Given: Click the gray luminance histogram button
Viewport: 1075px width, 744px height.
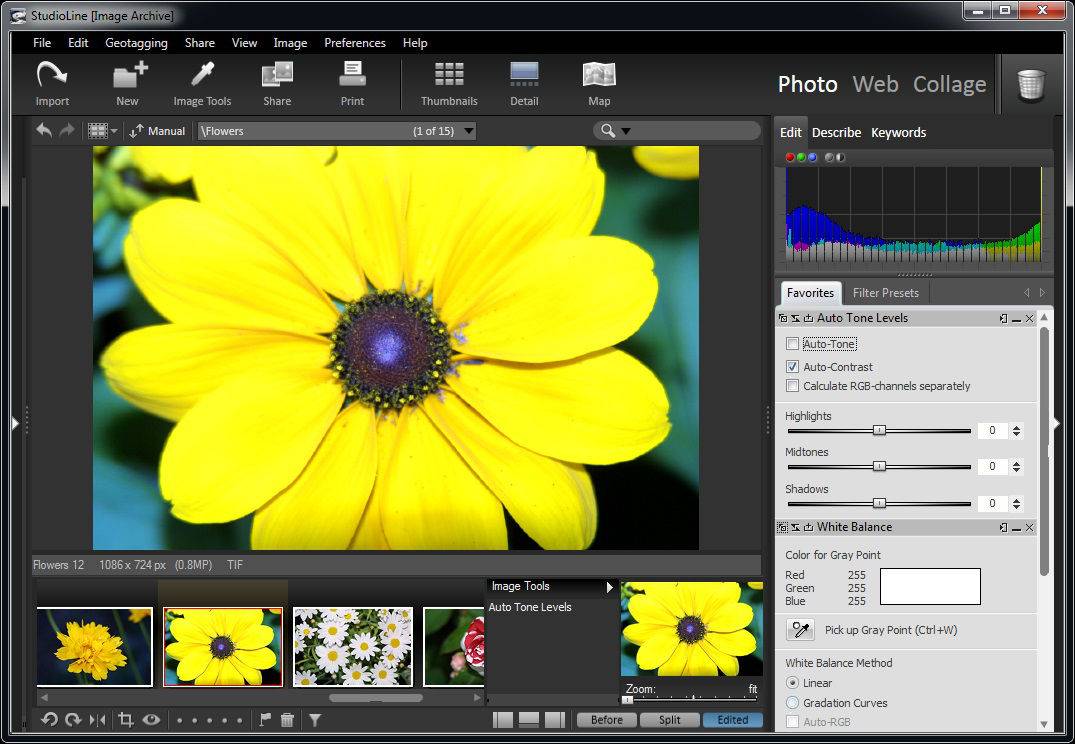Looking at the screenshot, I should tap(829, 157).
